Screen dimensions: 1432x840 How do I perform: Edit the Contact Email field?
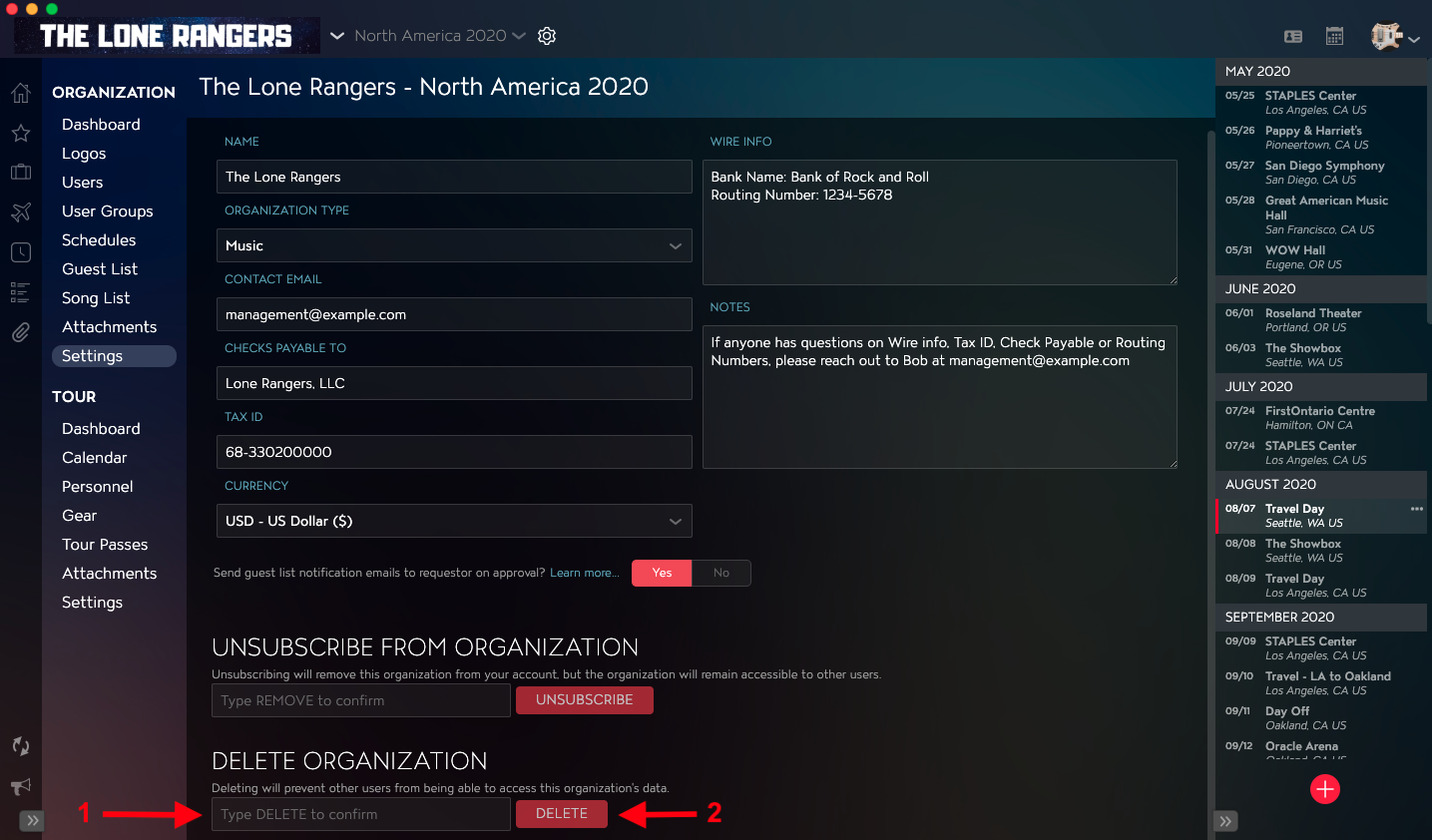(454, 314)
